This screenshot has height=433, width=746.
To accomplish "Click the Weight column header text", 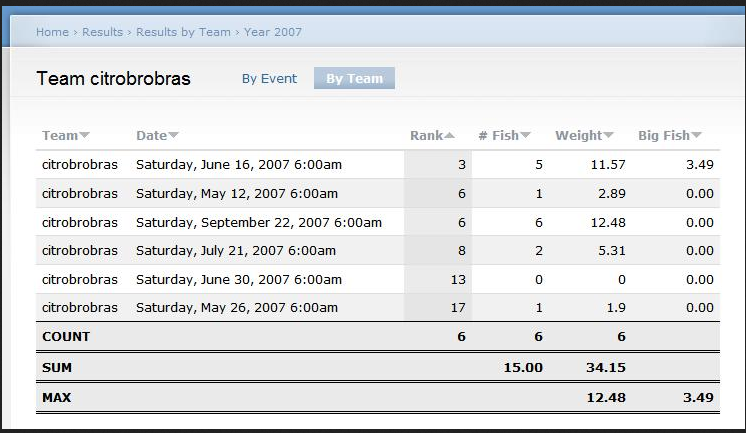I will click(x=579, y=136).
